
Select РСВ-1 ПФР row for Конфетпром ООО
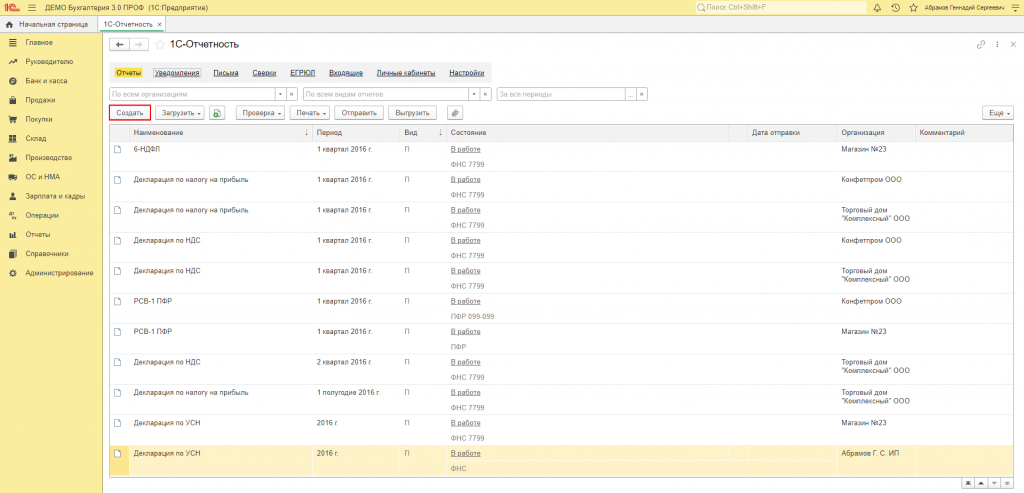[562, 308]
